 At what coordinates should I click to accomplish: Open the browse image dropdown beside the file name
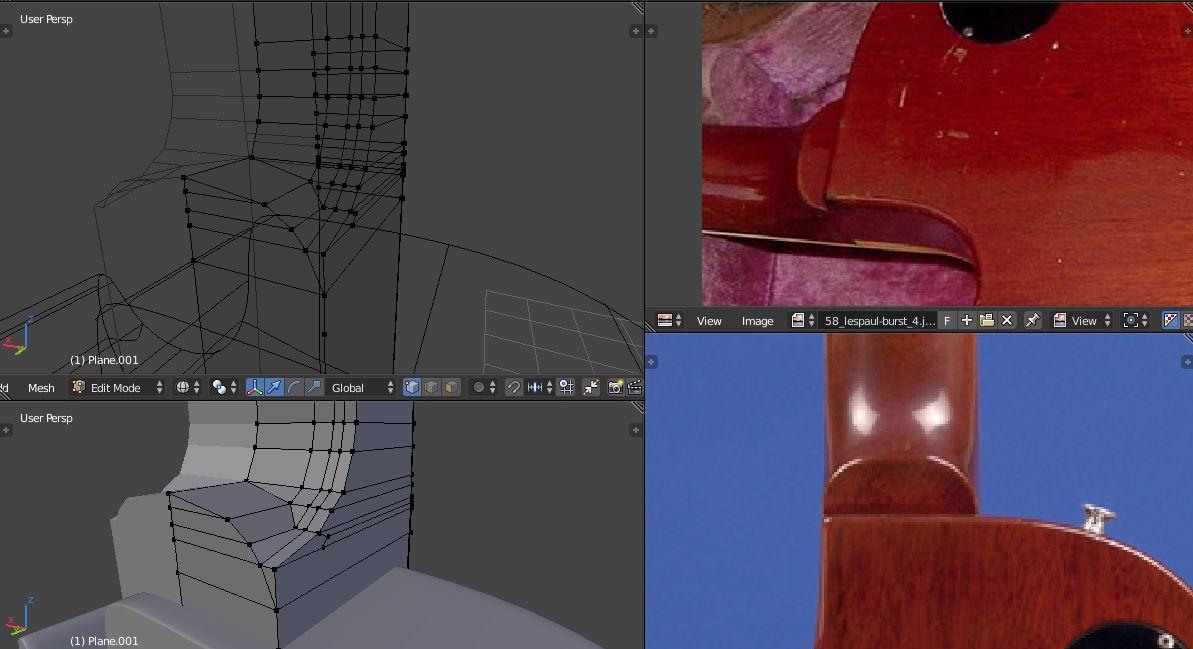[x=803, y=320]
